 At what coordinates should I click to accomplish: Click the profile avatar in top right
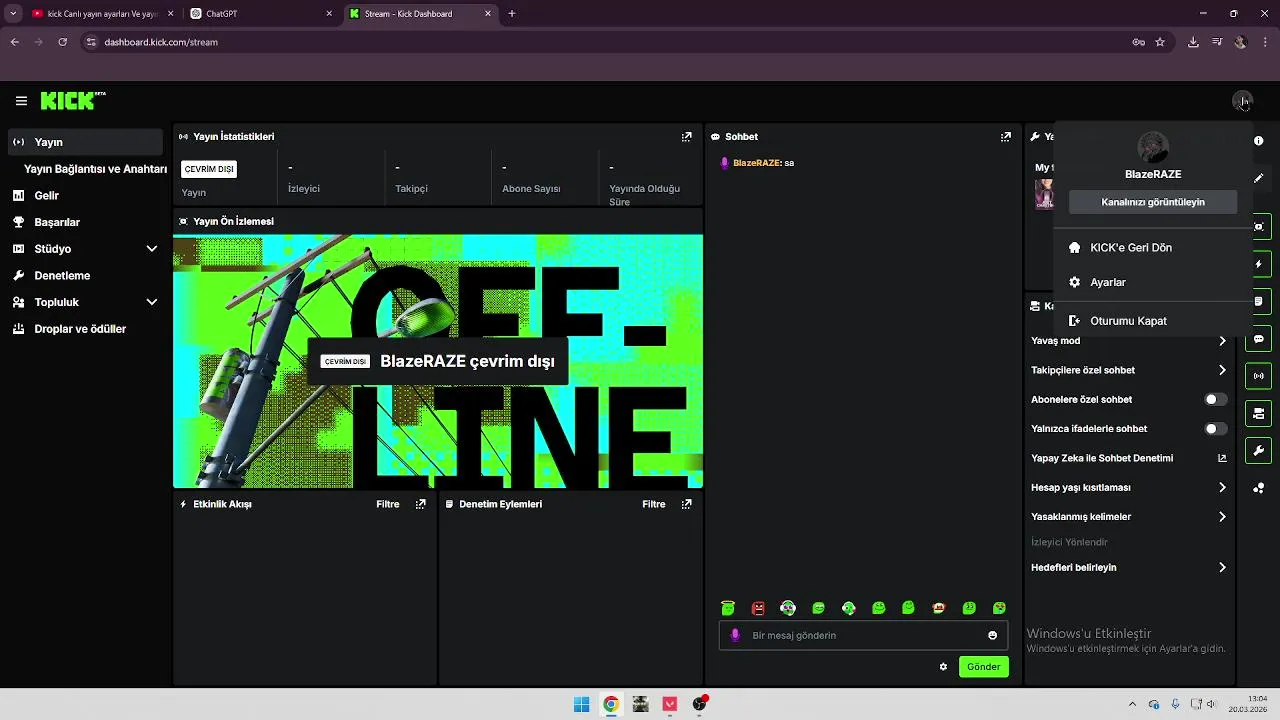(1242, 101)
